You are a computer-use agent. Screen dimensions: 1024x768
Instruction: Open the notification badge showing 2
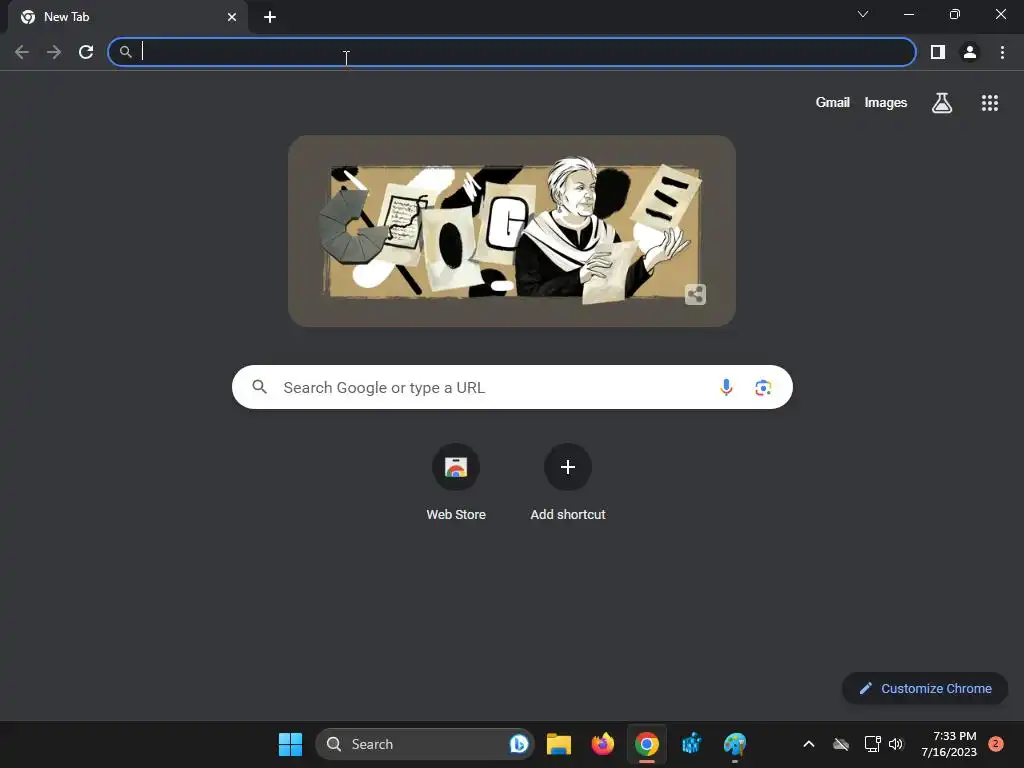pyautogui.click(x=995, y=744)
